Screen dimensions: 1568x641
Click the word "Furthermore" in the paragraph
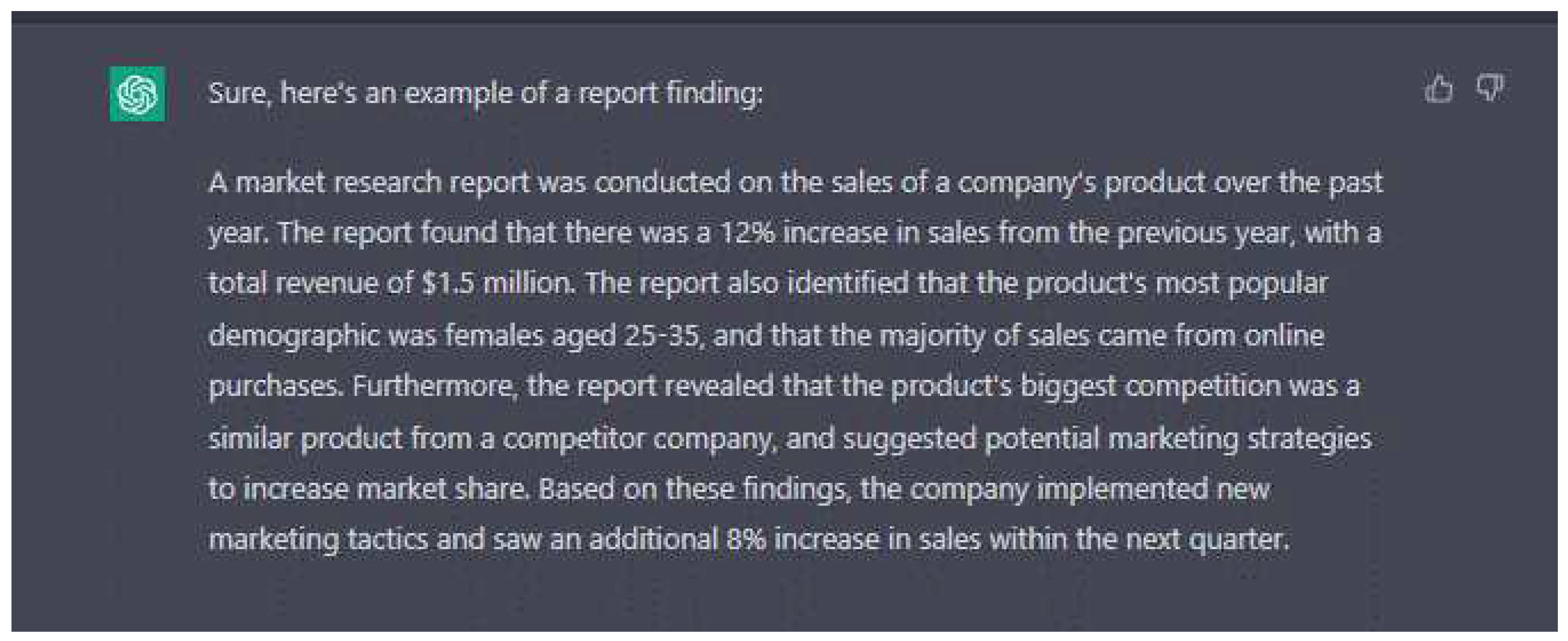(x=433, y=386)
